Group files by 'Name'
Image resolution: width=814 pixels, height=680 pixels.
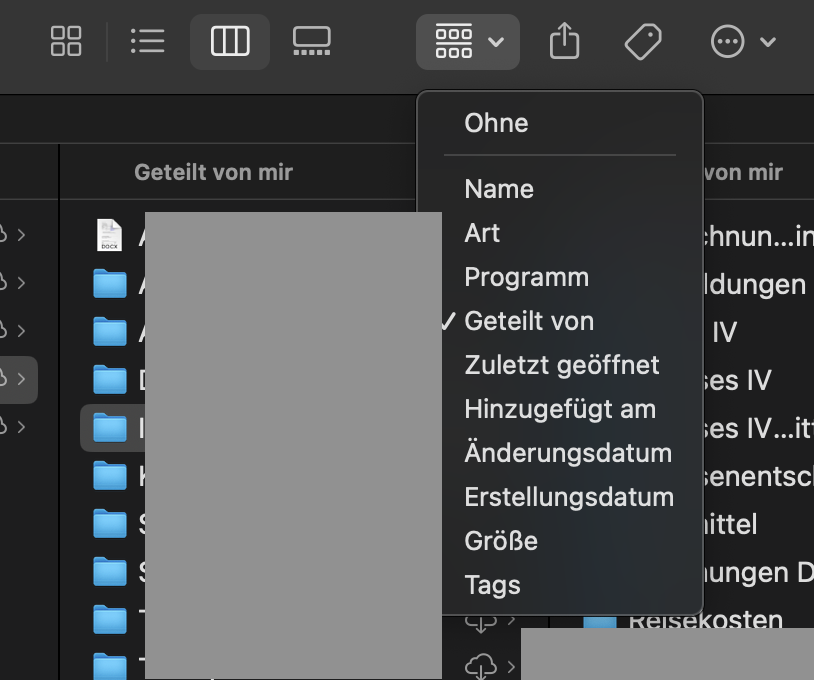(x=499, y=189)
